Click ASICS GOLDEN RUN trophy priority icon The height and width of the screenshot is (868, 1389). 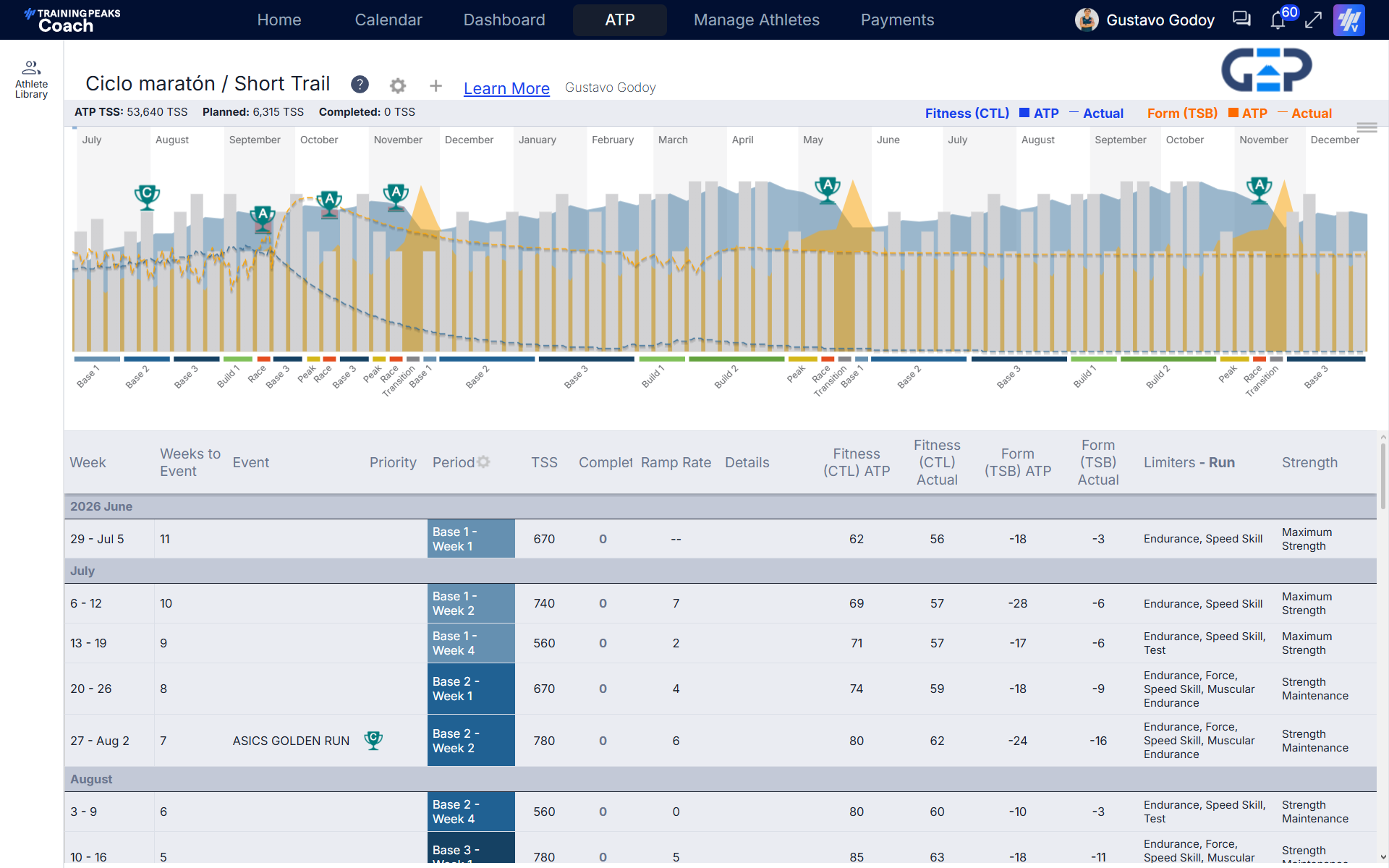tap(373, 740)
